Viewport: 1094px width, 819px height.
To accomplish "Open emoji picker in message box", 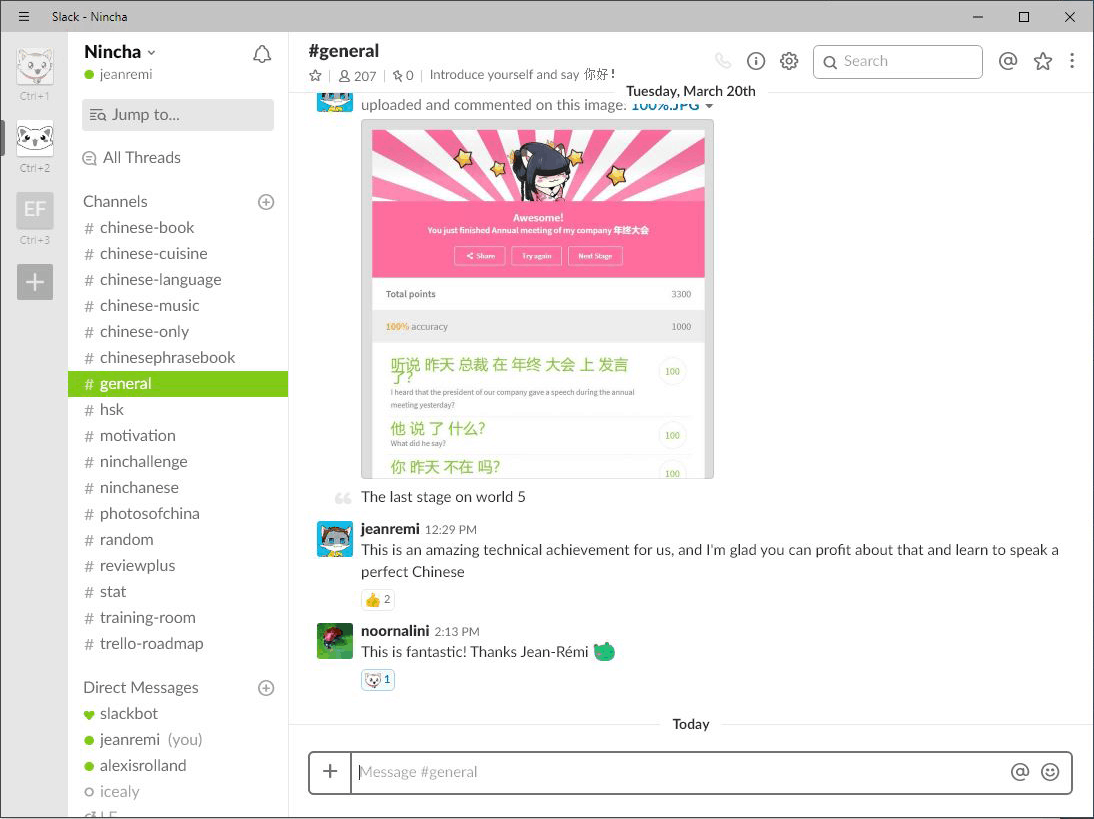I will [x=1050, y=772].
